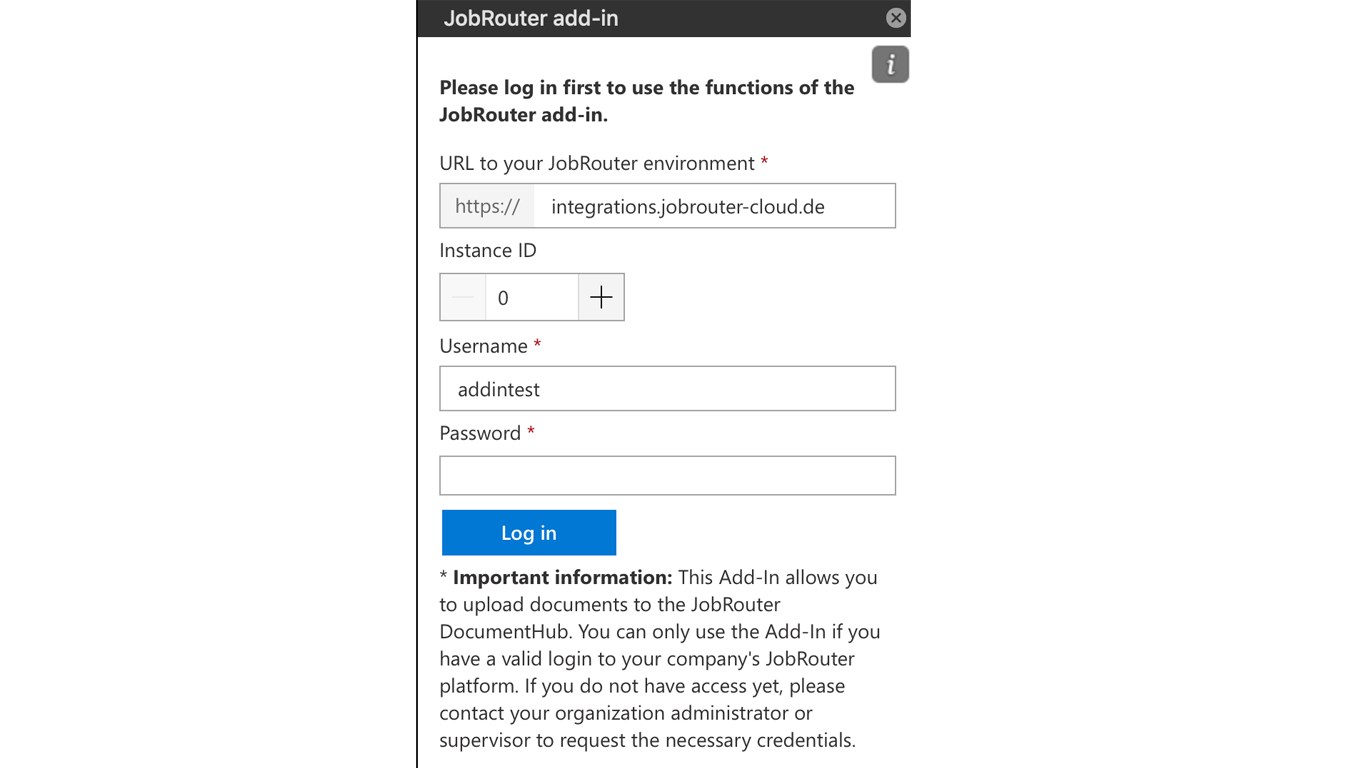Click the word DocumentHub in the notice
1366x768 pixels.
505,632
